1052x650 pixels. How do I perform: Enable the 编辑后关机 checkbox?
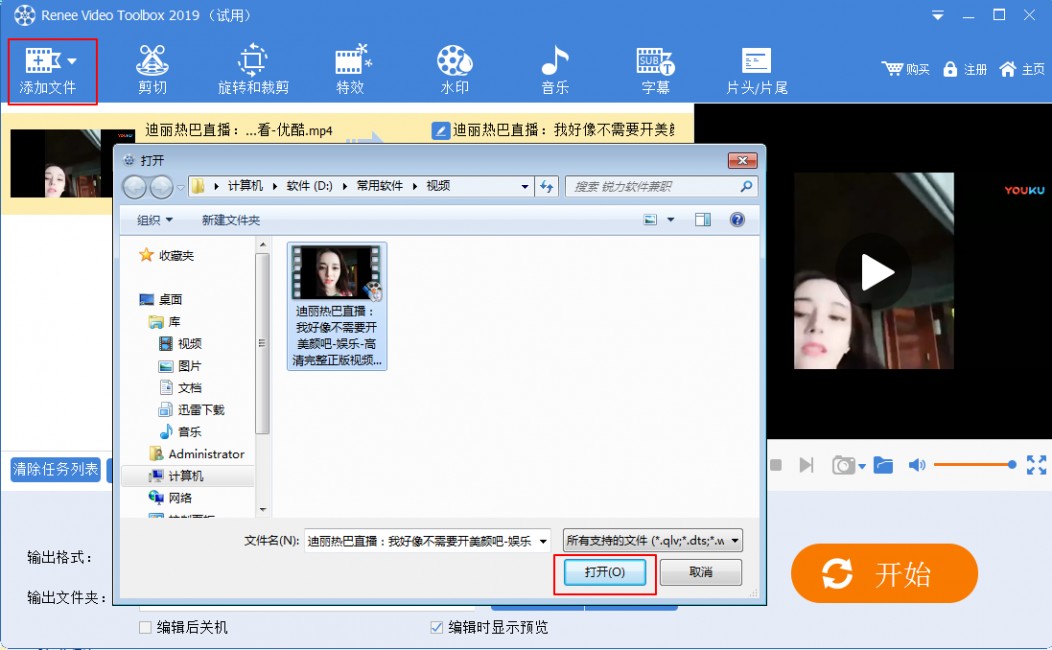tap(145, 627)
